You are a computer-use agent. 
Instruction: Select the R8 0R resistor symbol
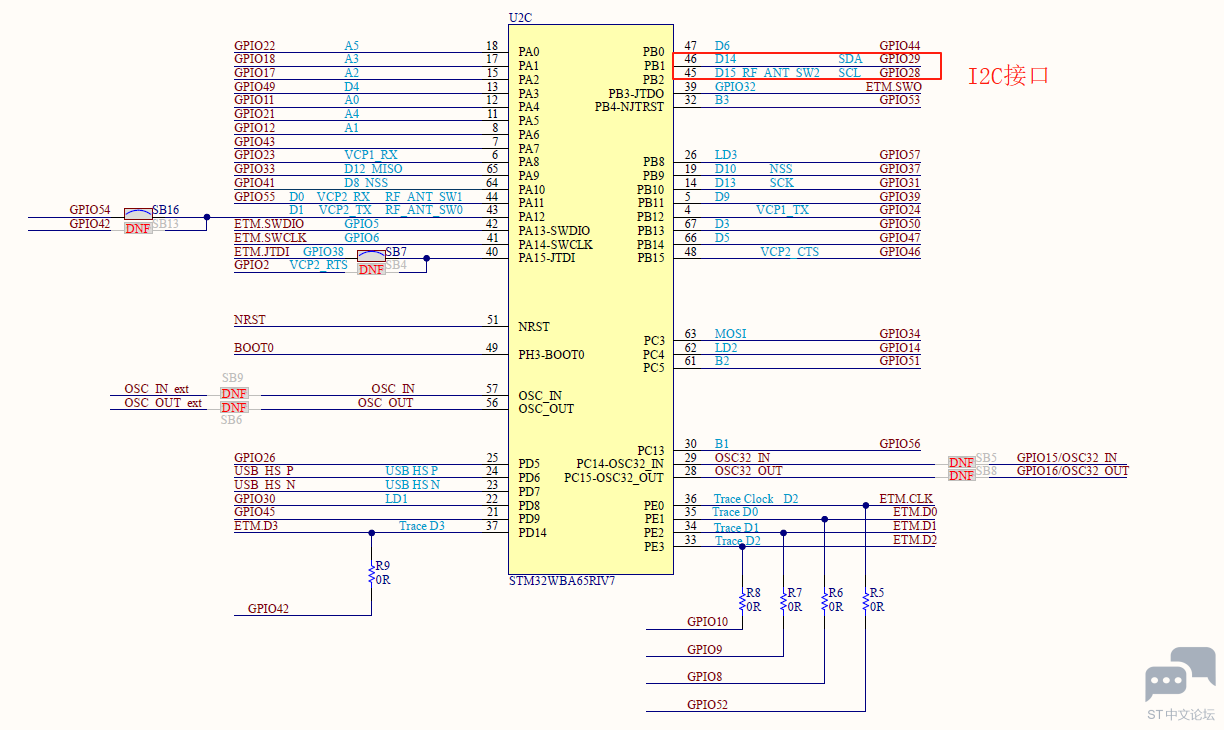[742, 600]
